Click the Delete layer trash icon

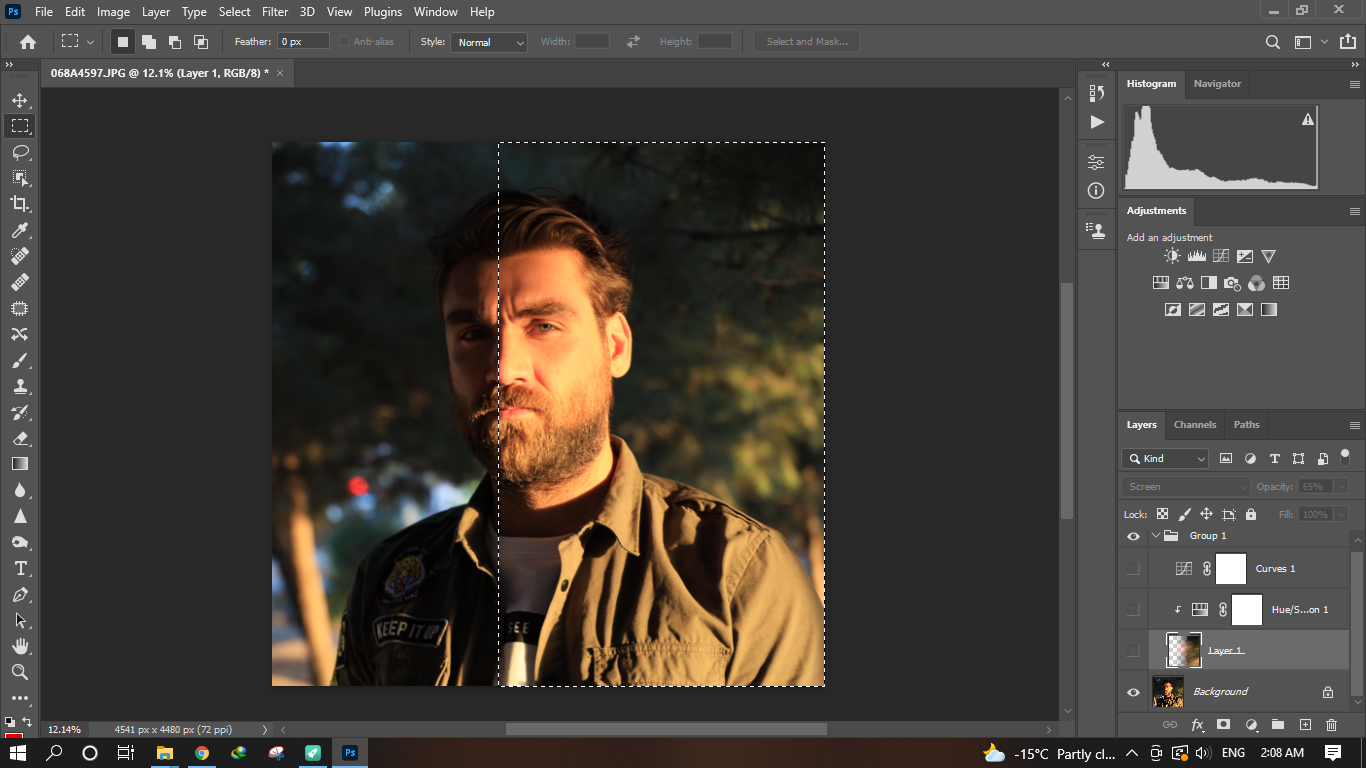1331,724
